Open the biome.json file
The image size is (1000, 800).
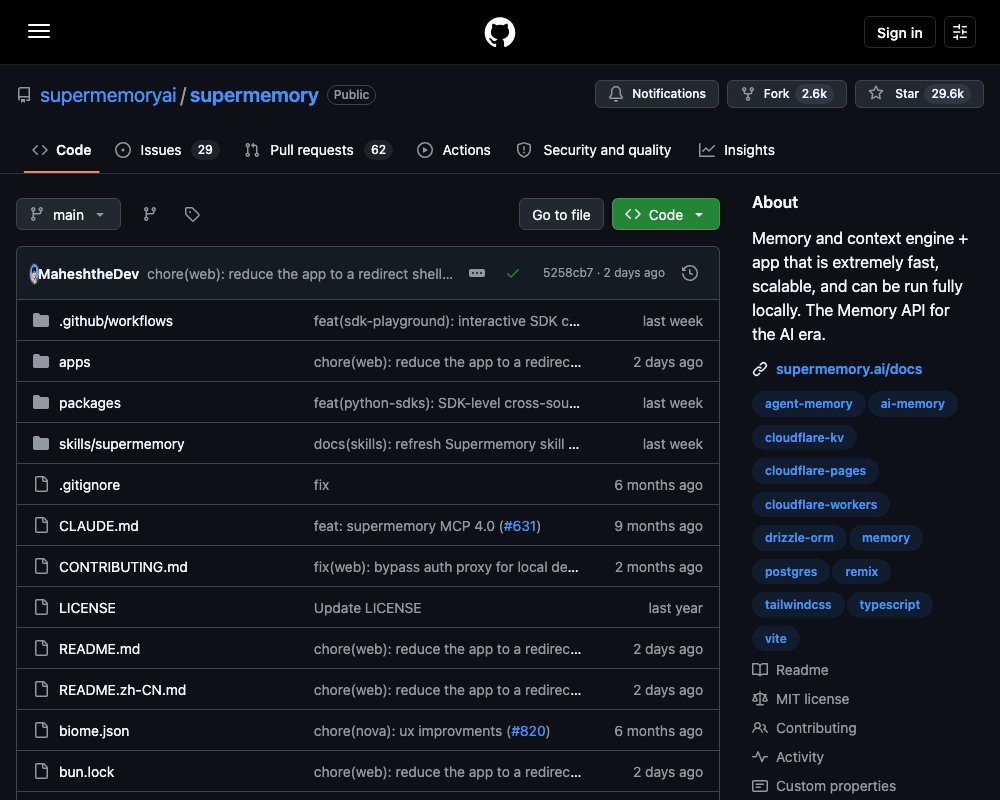pyautogui.click(x=94, y=731)
